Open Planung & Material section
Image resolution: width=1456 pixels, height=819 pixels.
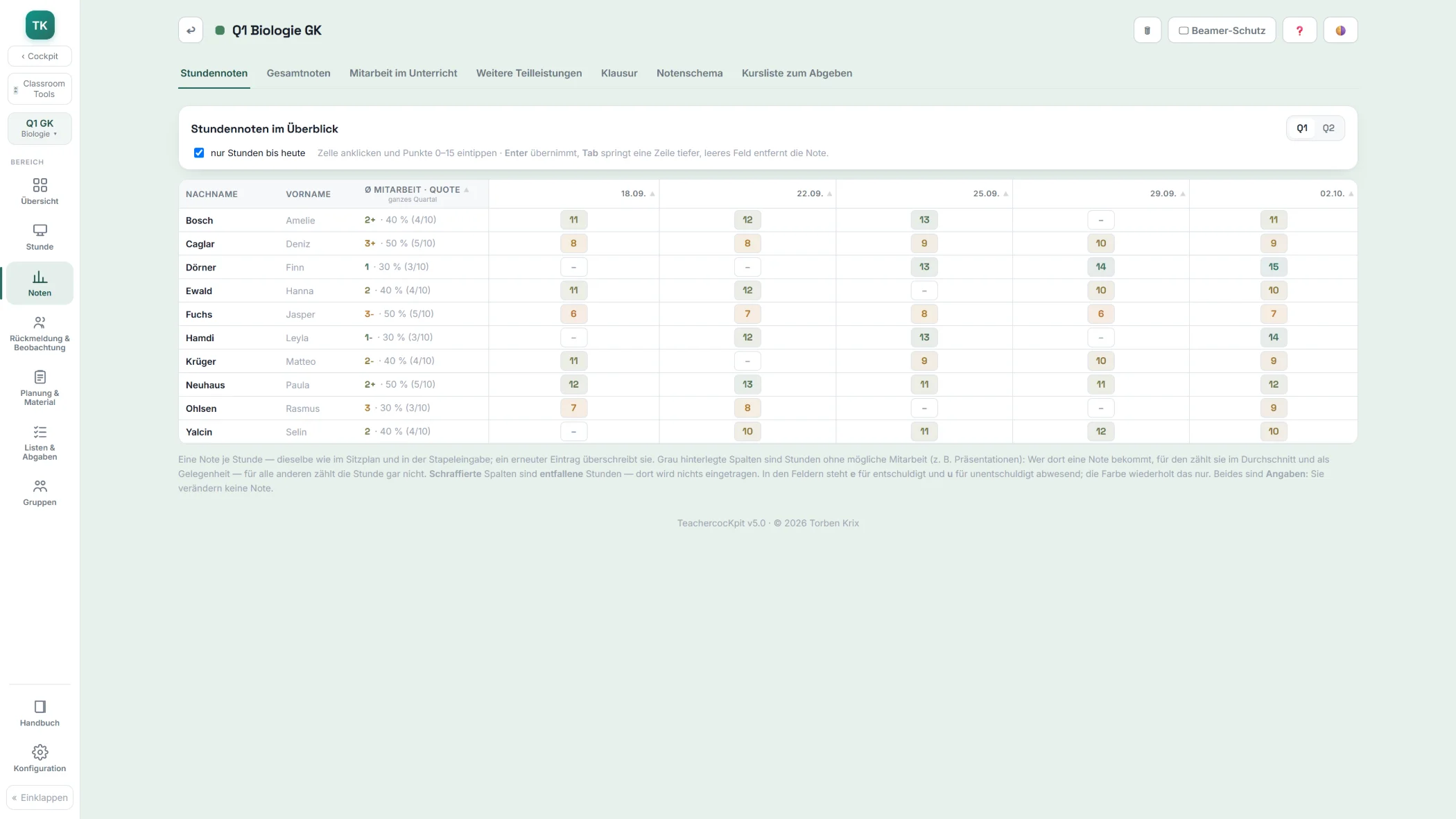click(x=40, y=388)
